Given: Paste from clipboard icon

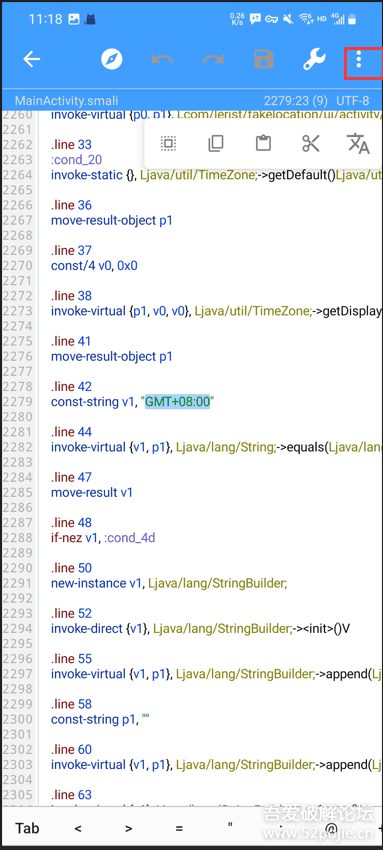Looking at the screenshot, I should tap(263, 144).
